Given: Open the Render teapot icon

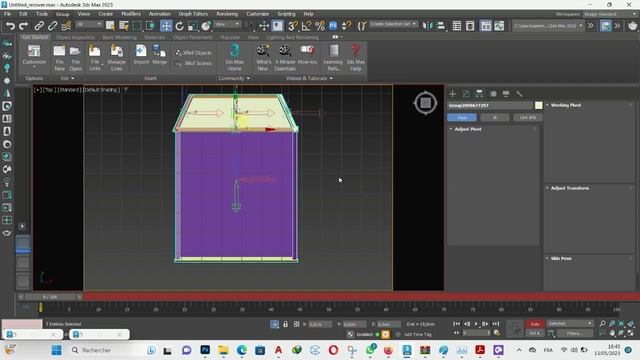Looking at the screenshot, I should (x=633, y=26).
